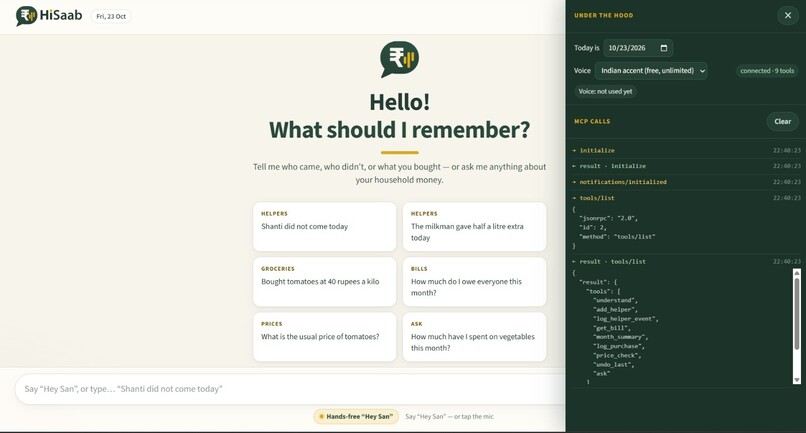Clear the MCP calls log

coord(782,121)
